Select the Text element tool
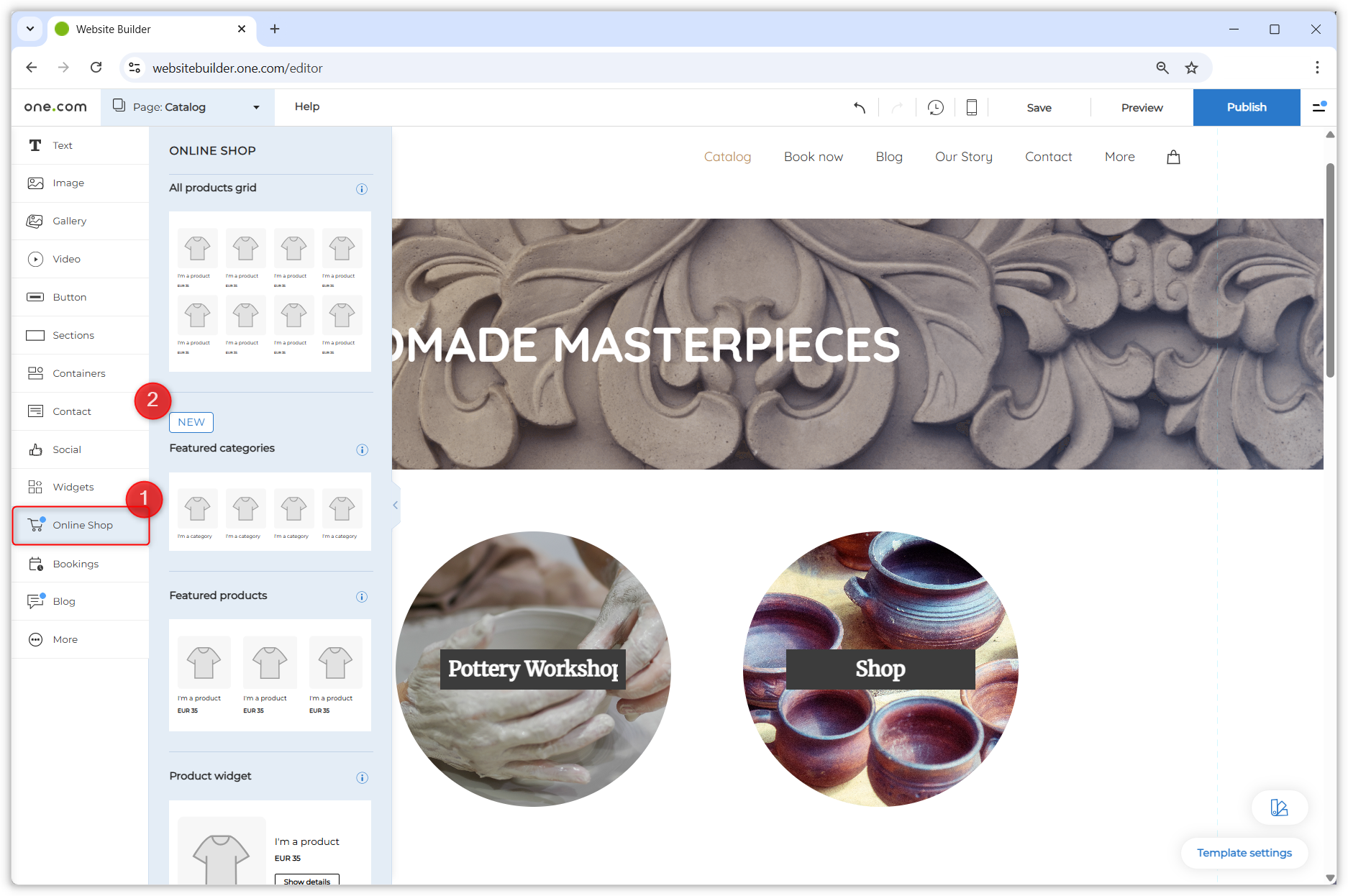Screen dimensions: 1348x896 pyautogui.click(x=62, y=145)
